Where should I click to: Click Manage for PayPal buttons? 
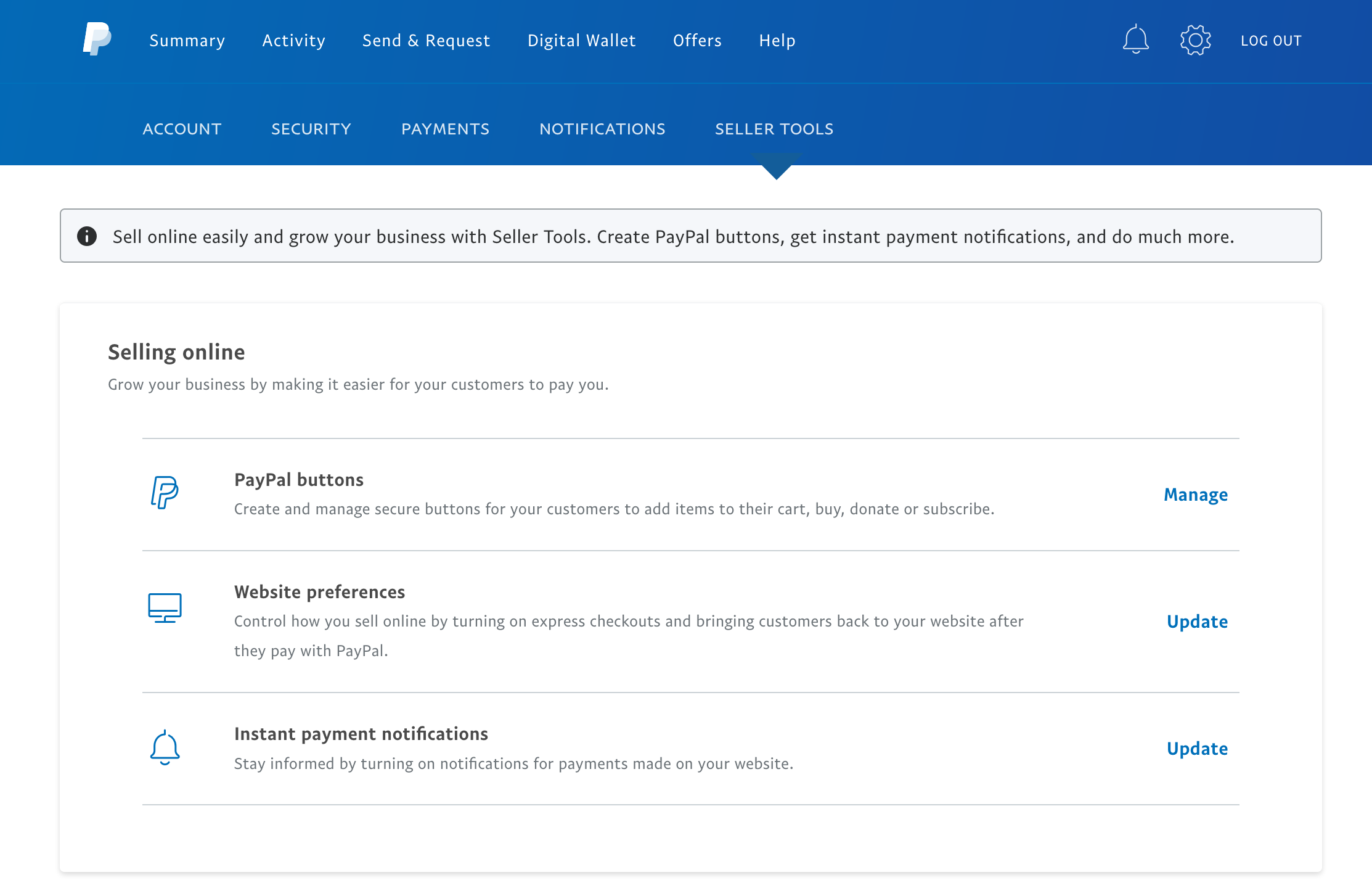tap(1196, 495)
